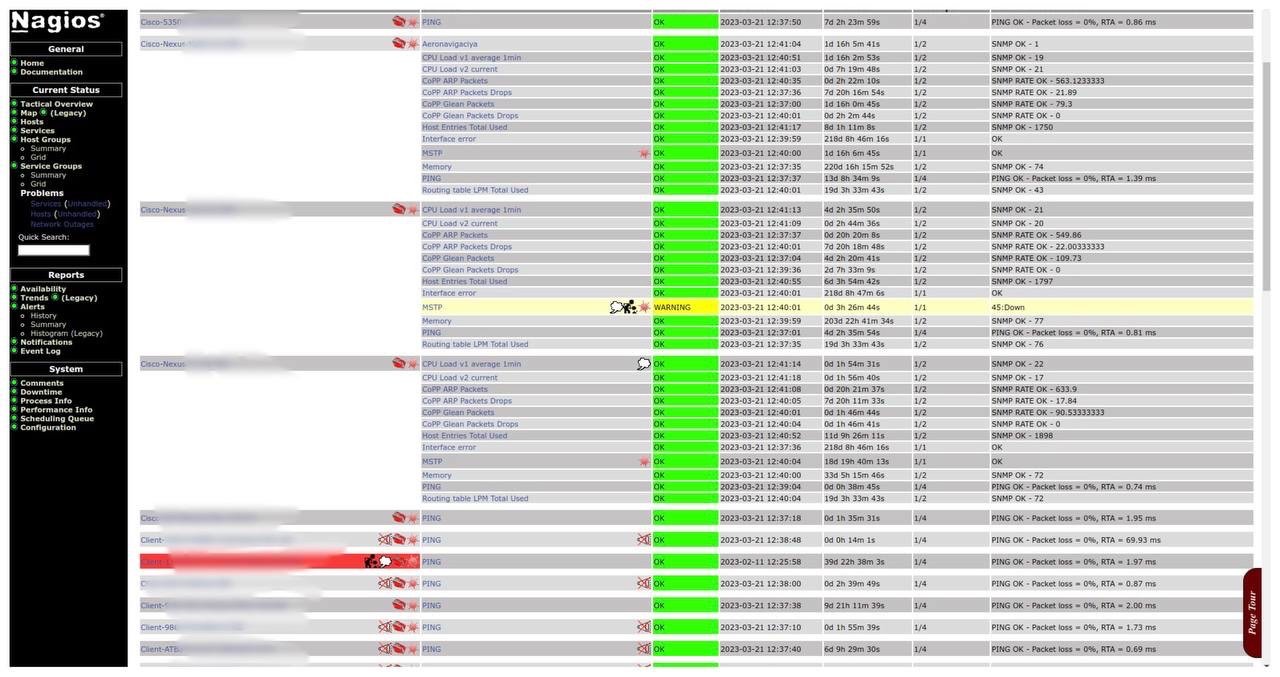Open Trends report
The width and height of the screenshot is (1280, 677).
(34, 298)
